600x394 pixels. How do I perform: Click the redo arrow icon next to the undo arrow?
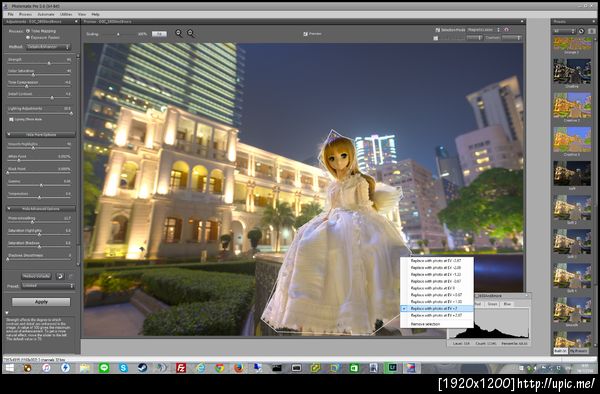(x=70, y=276)
